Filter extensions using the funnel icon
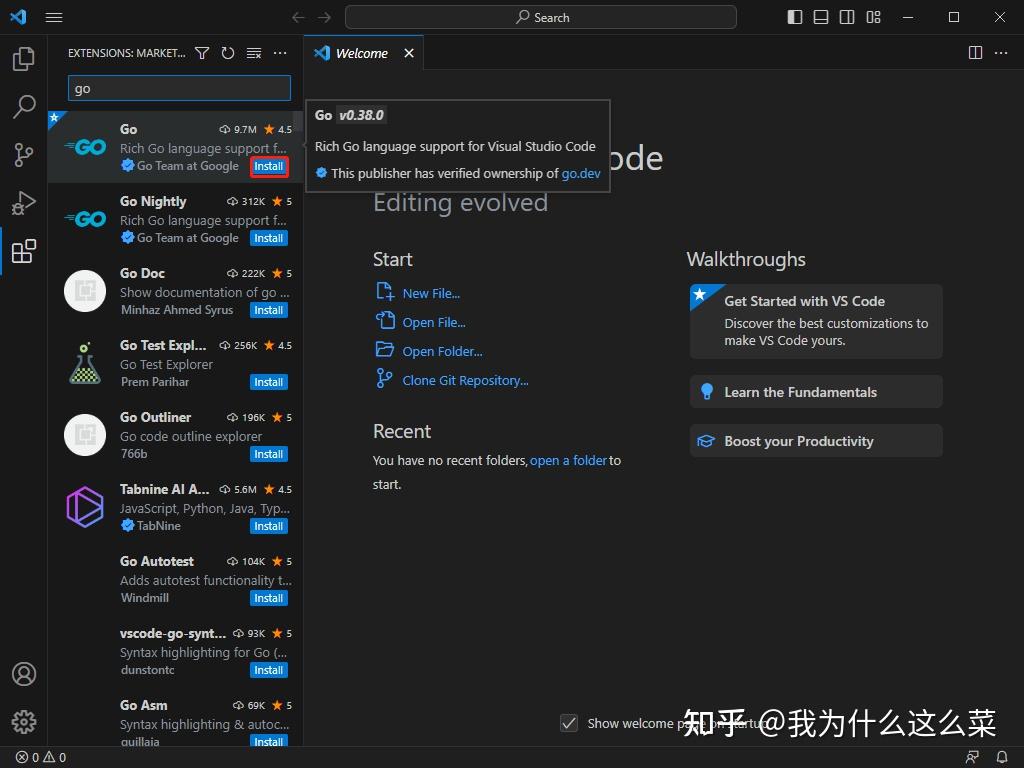Viewport: 1024px width, 768px height. pos(202,53)
